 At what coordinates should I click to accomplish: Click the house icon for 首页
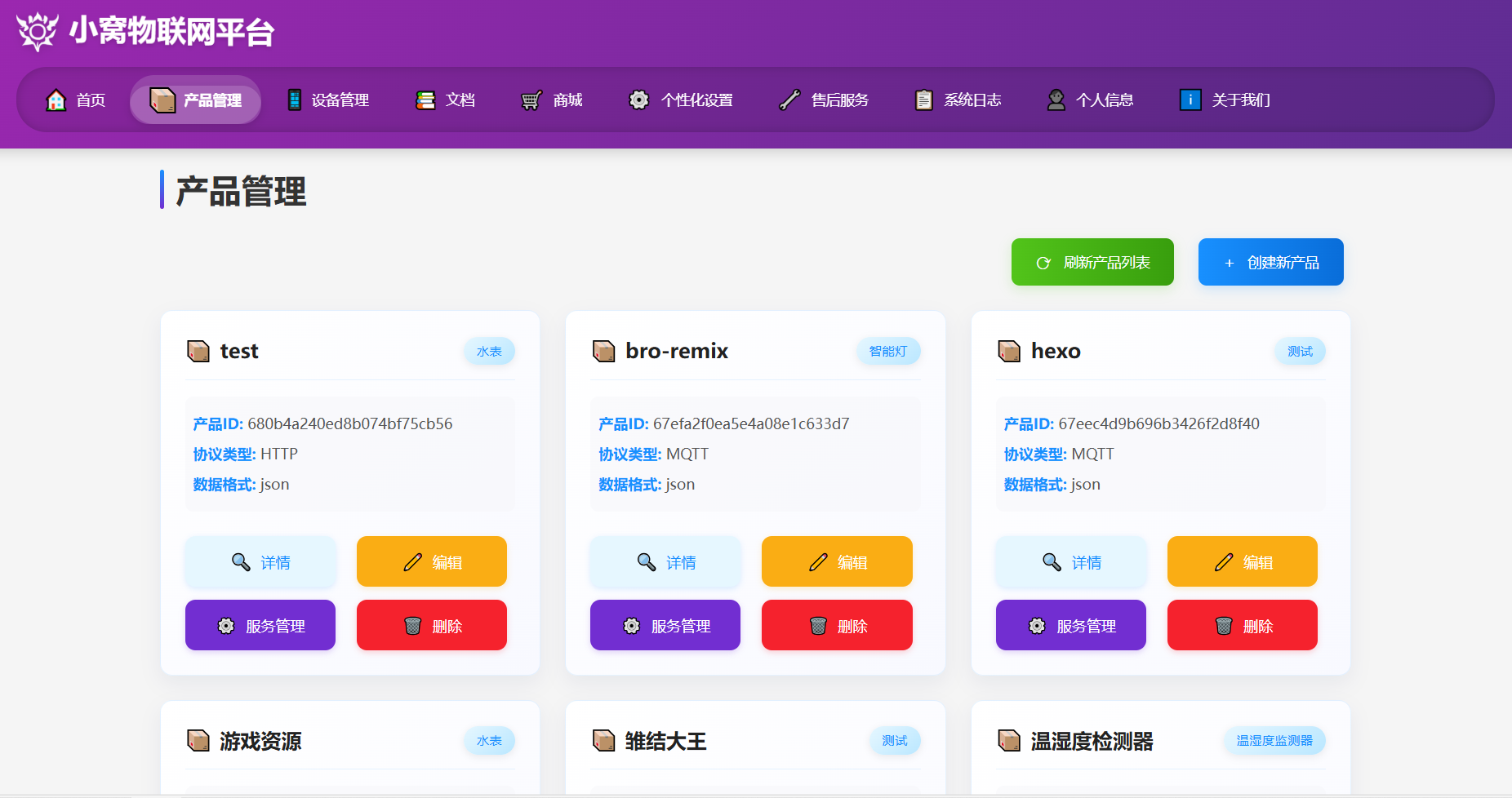56,100
